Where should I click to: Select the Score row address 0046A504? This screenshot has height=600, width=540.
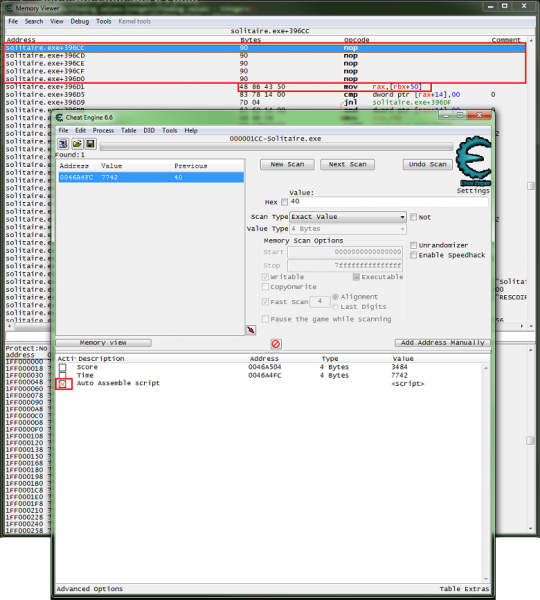click(x=265, y=367)
